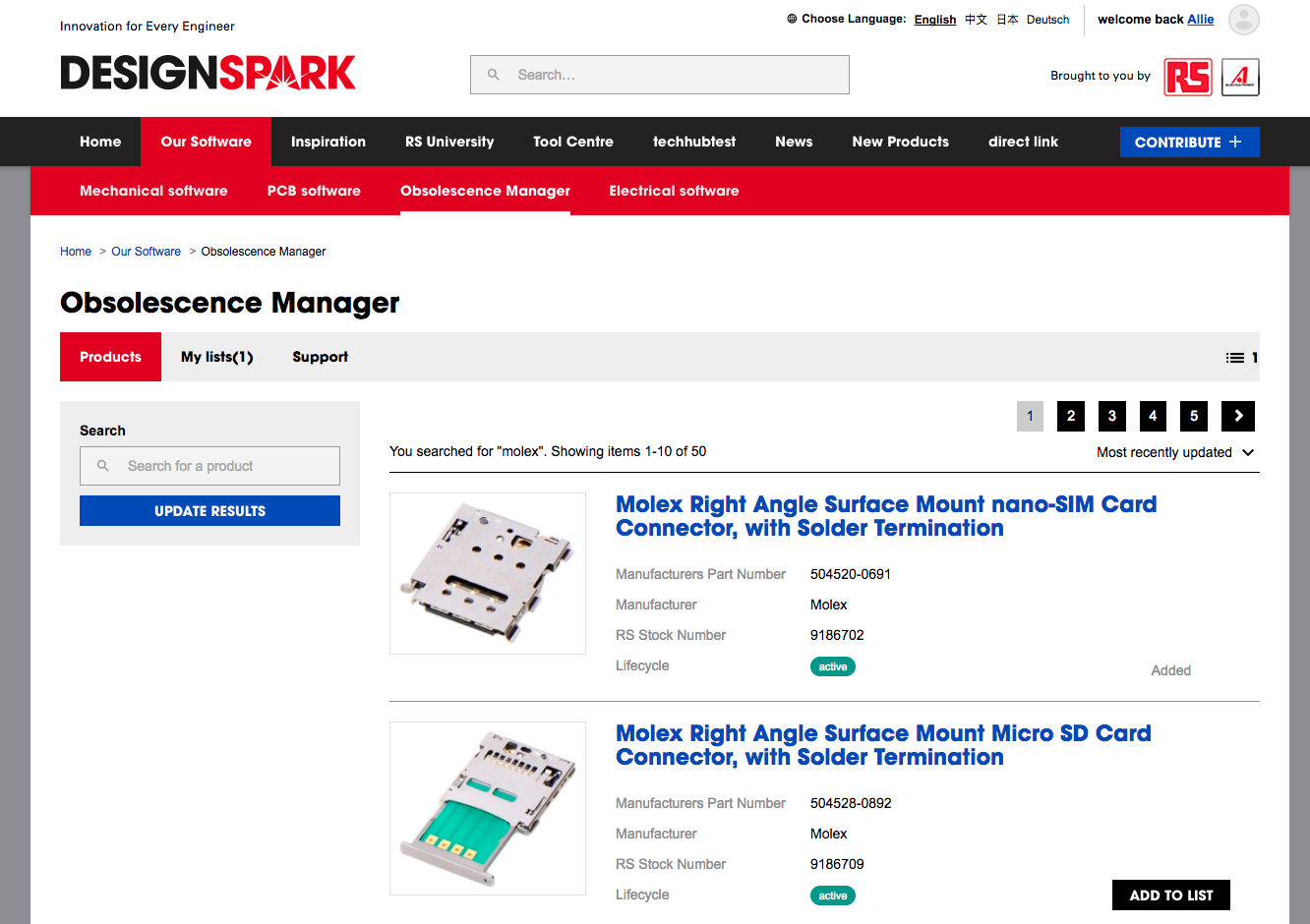1310x924 pixels.
Task: Focus the Search for a product field
Action: click(209, 466)
